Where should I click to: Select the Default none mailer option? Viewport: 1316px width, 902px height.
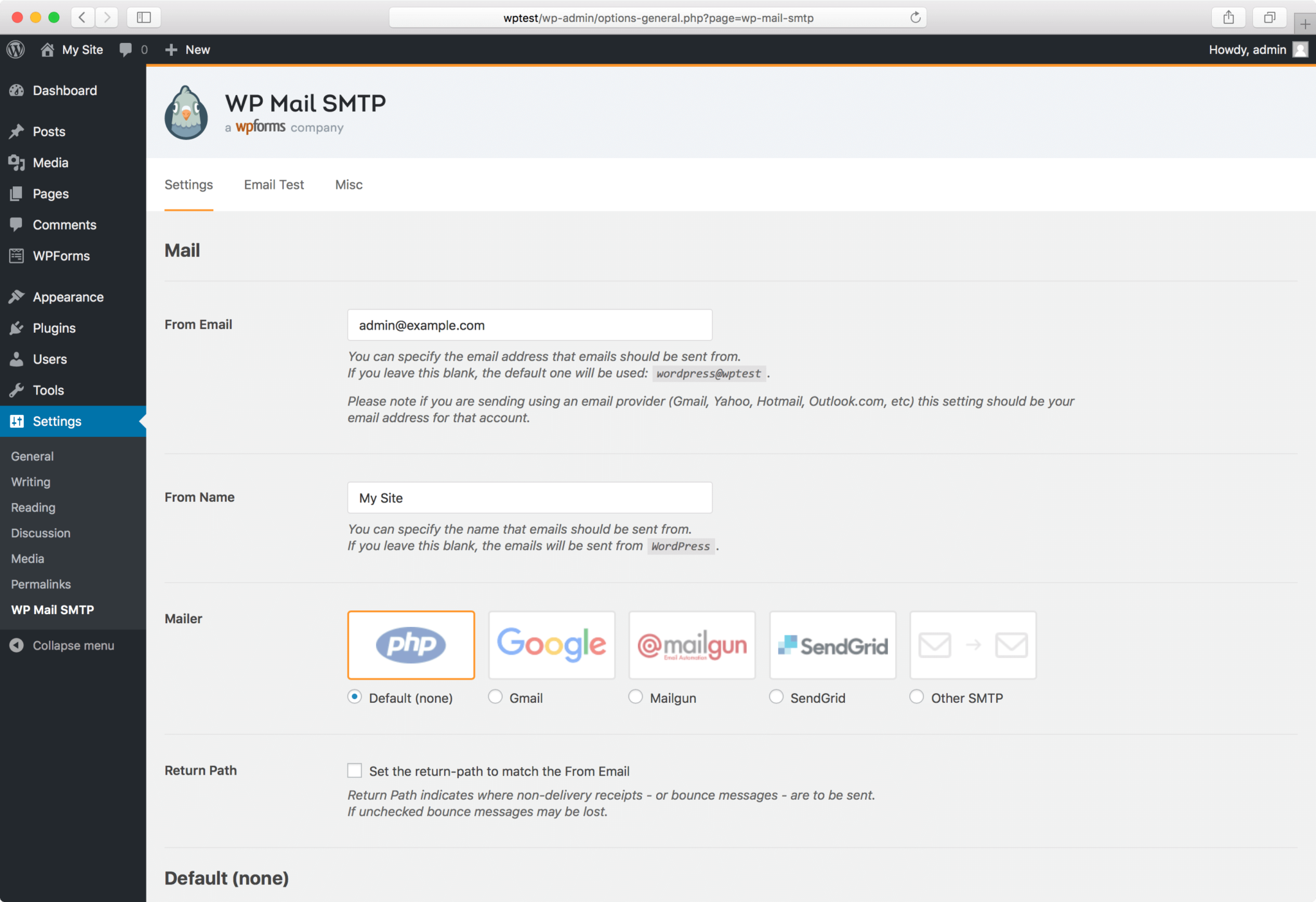pyautogui.click(x=357, y=698)
